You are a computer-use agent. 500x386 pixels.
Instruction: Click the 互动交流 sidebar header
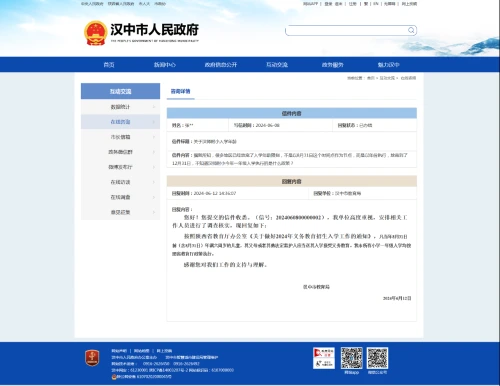[x=120, y=91]
